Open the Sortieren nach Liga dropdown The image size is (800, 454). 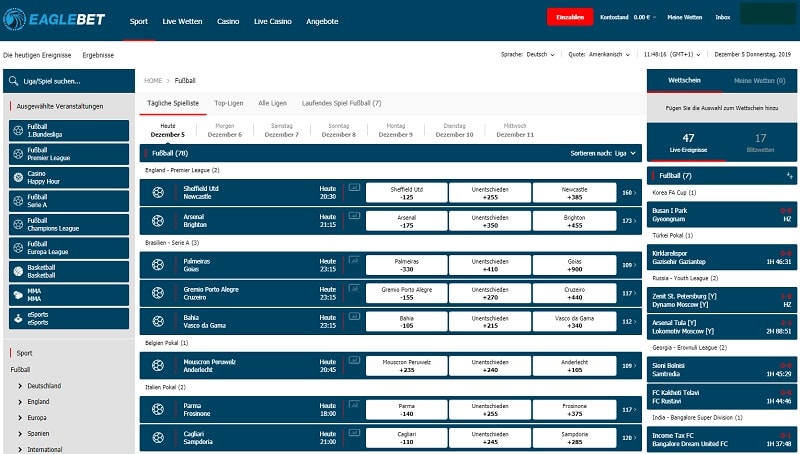click(603, 153)
